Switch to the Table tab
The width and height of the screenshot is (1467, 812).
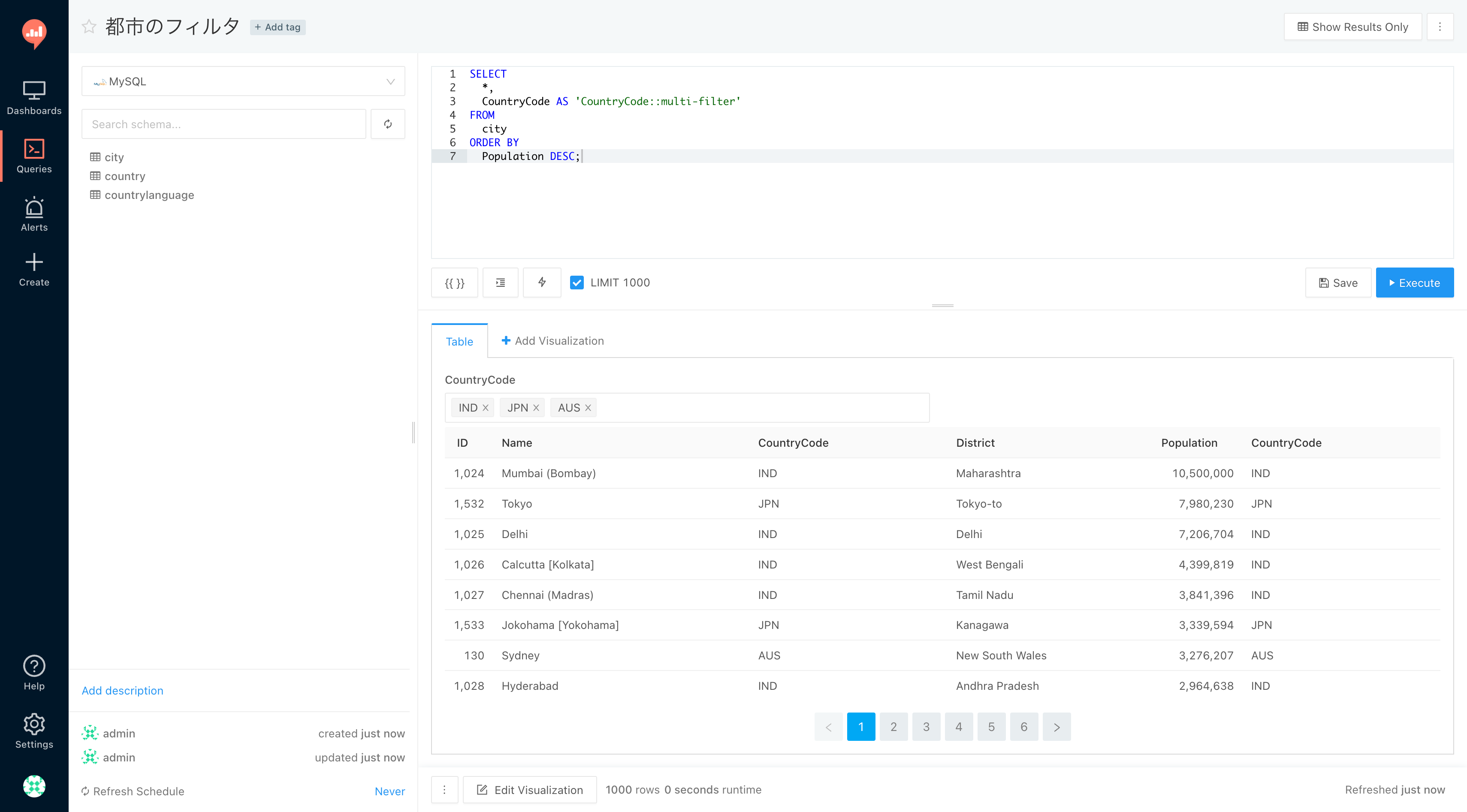[x=459, y=341]
